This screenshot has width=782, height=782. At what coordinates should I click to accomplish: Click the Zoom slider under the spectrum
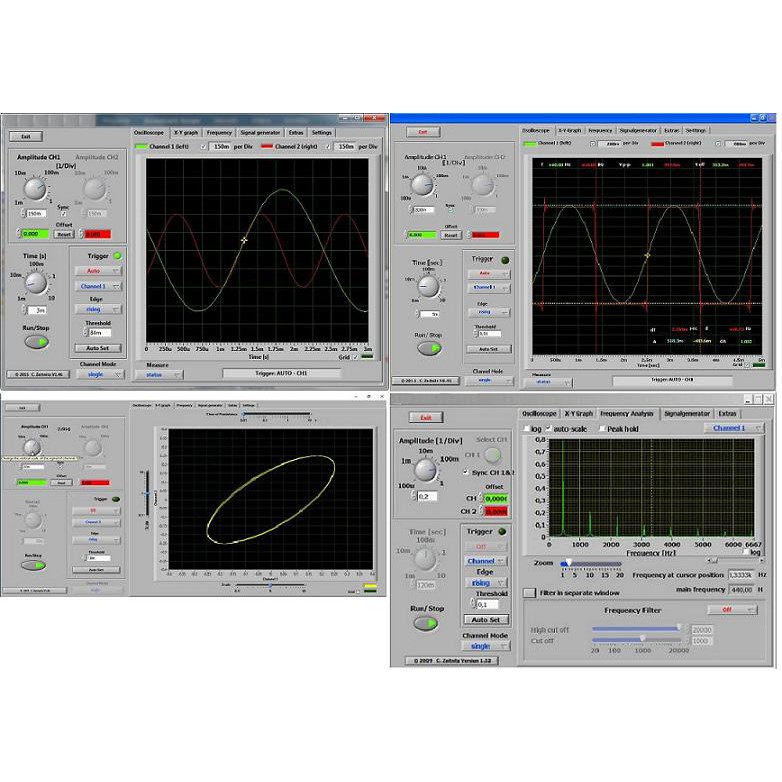(x=567, y=564)
